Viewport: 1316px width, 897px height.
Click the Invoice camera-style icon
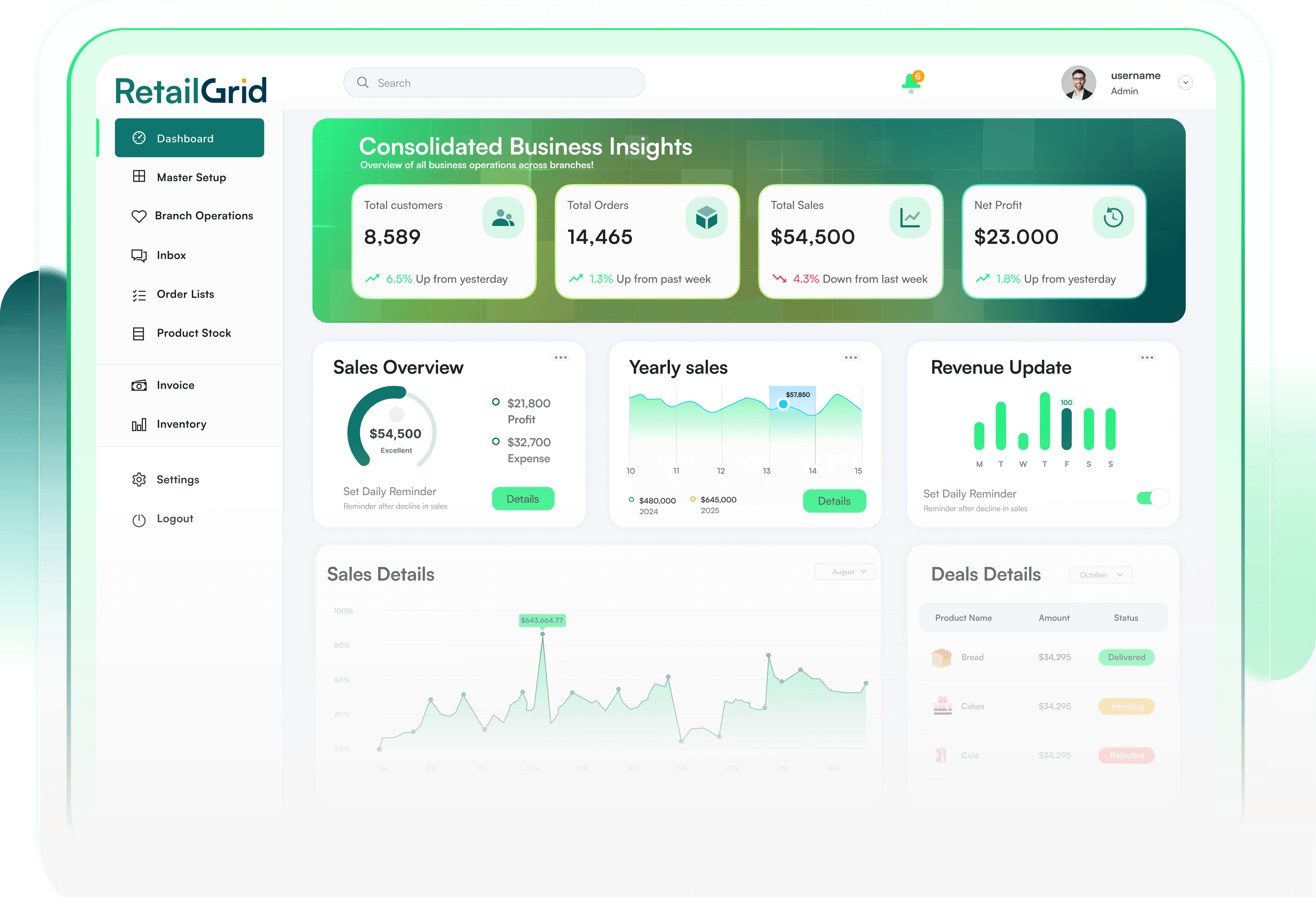click(x=139, y=385)
